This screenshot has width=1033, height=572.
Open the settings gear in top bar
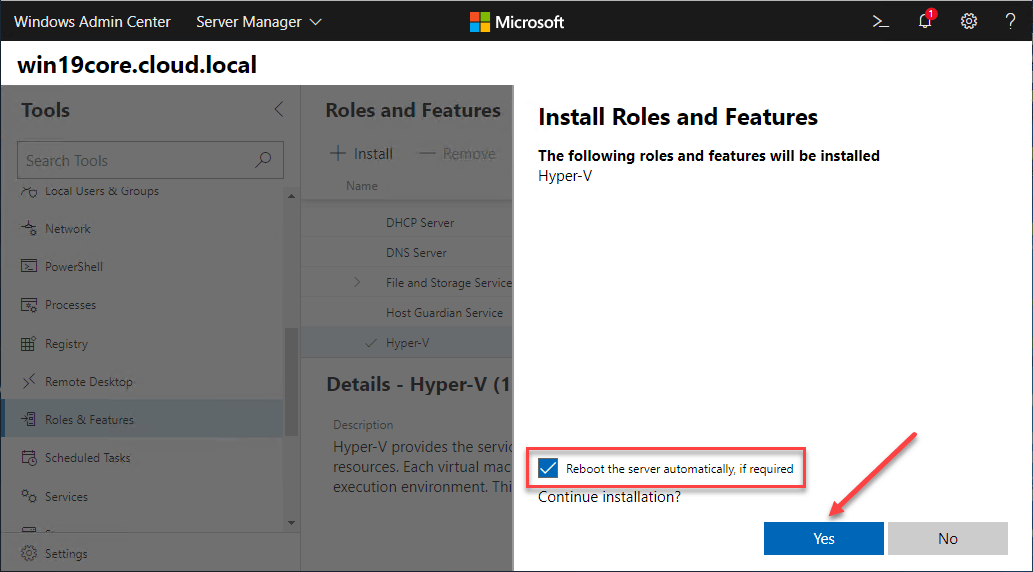tap(968, 22)
